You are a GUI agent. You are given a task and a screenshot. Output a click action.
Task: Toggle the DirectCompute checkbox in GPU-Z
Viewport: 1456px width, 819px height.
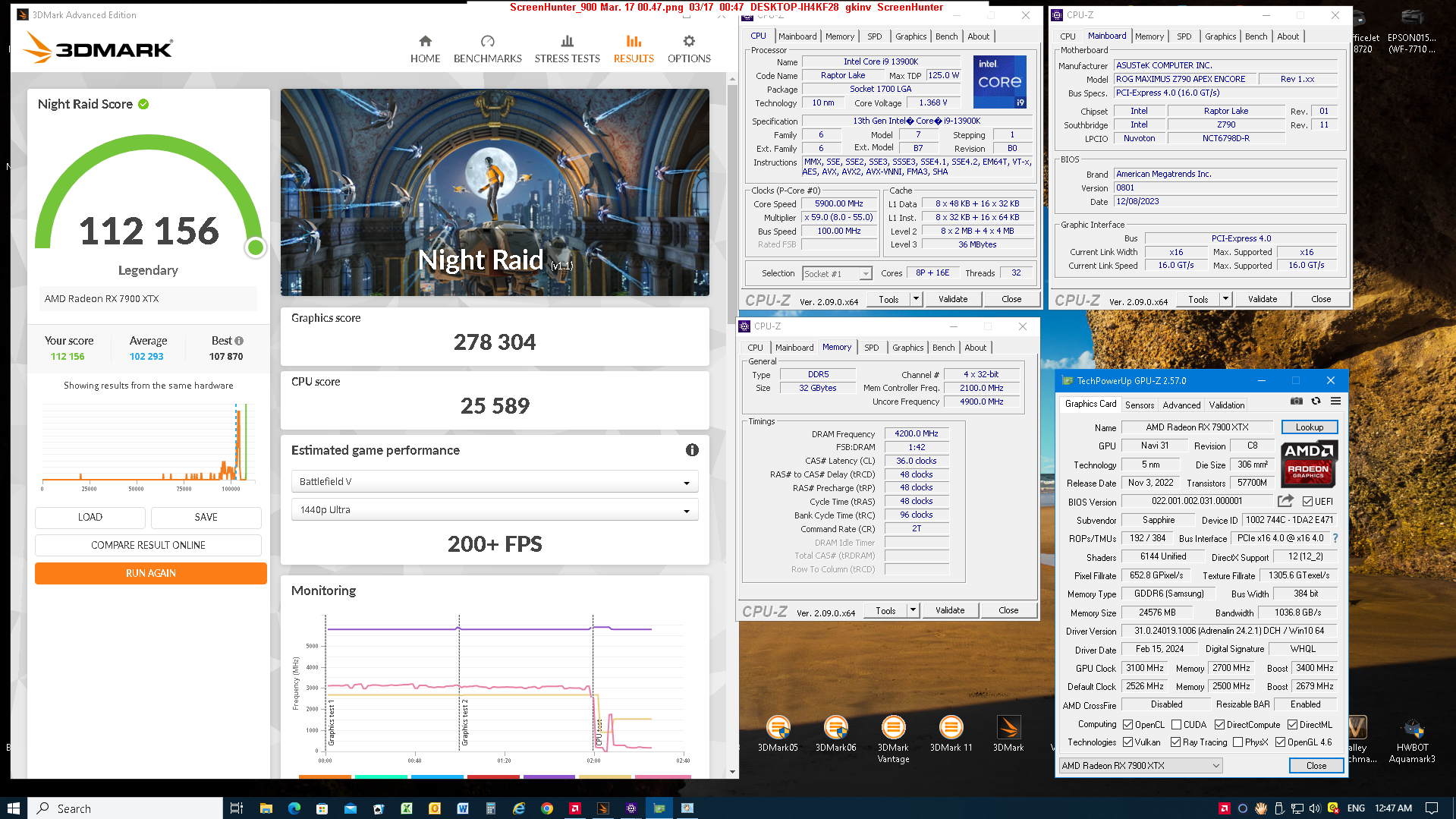click(x=1219, y=725)
